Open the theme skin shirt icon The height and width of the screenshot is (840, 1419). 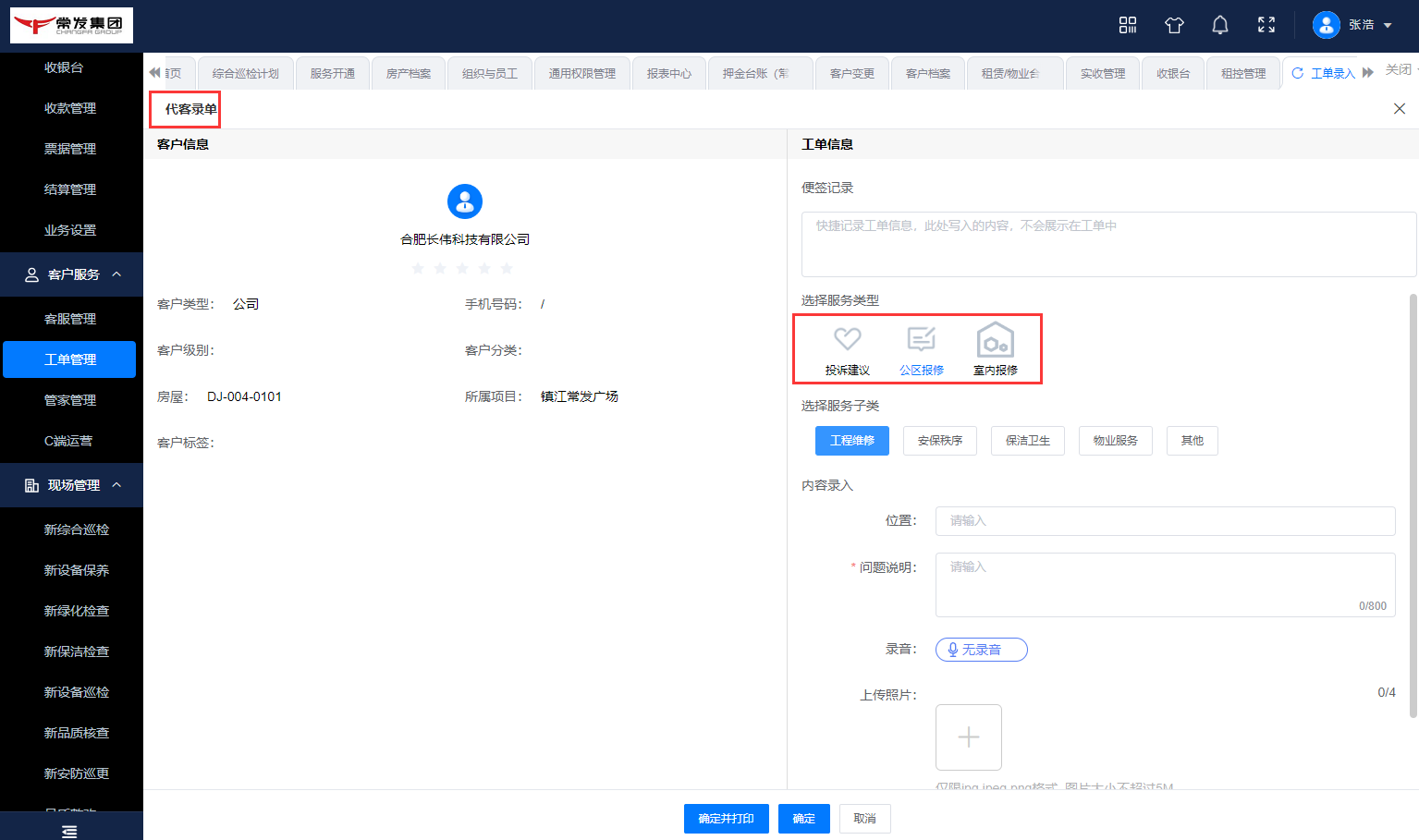[1174, 25]
